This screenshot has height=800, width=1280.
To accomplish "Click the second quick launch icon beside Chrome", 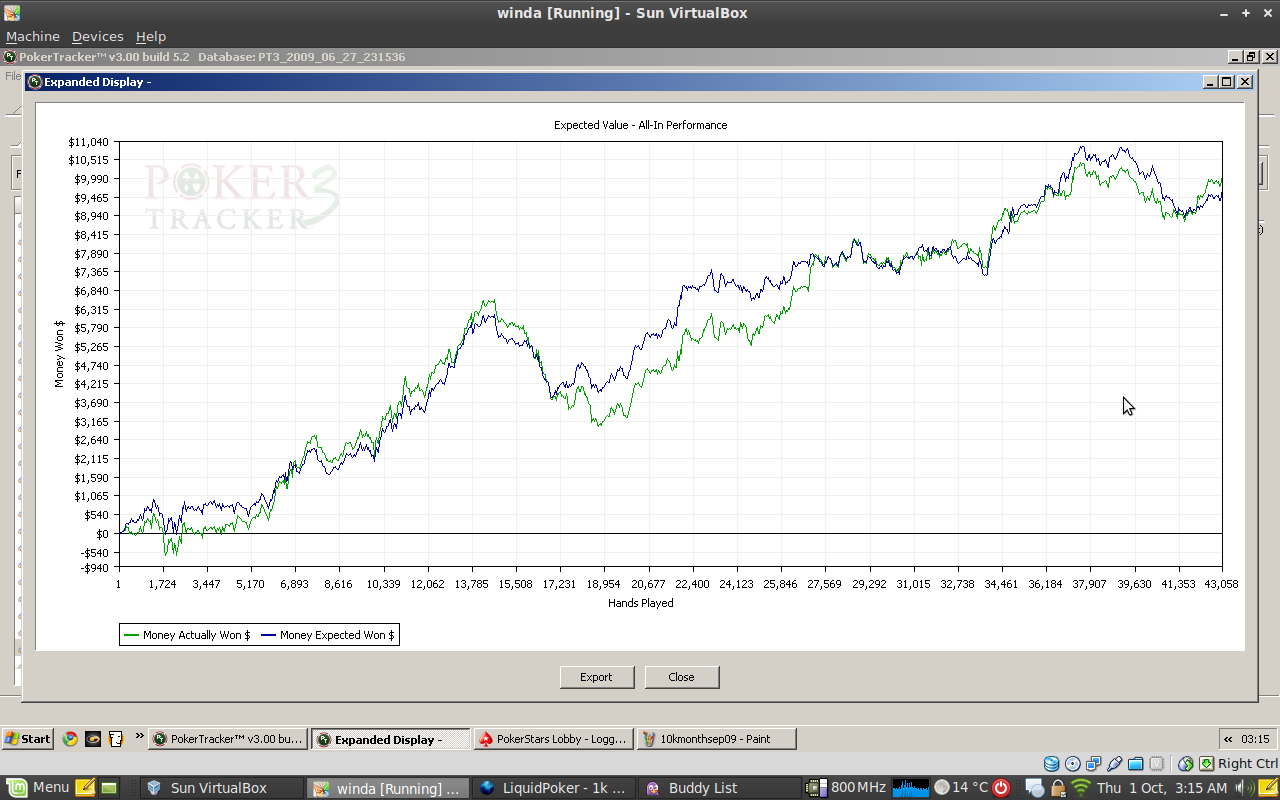I will click(x=93, y=739).
